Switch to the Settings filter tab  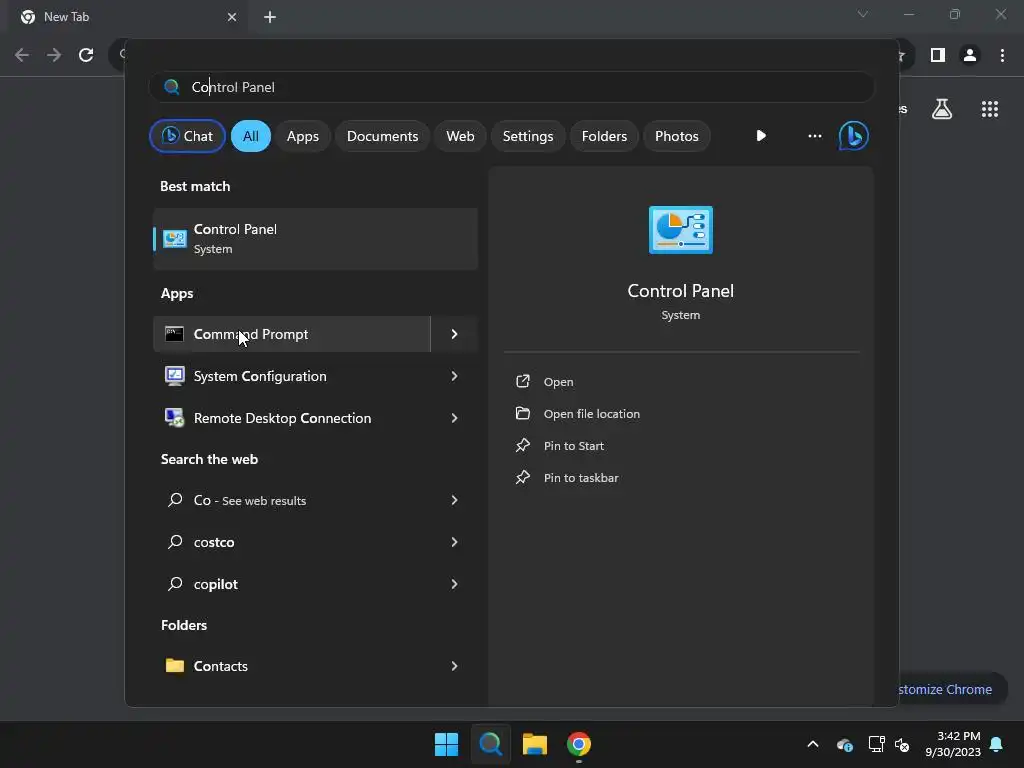click(528, 136)
